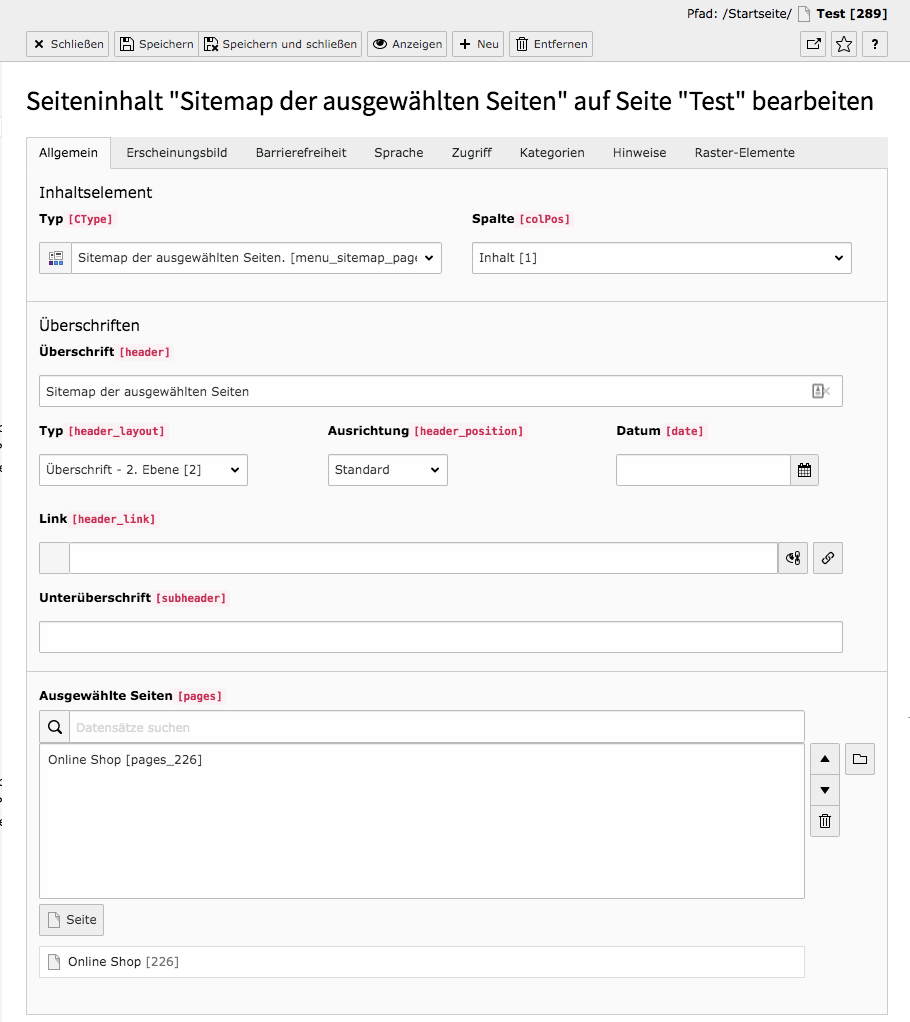The image size is (910, 1022).
Task: Save with the Speichern button
Action: (156, 44)
